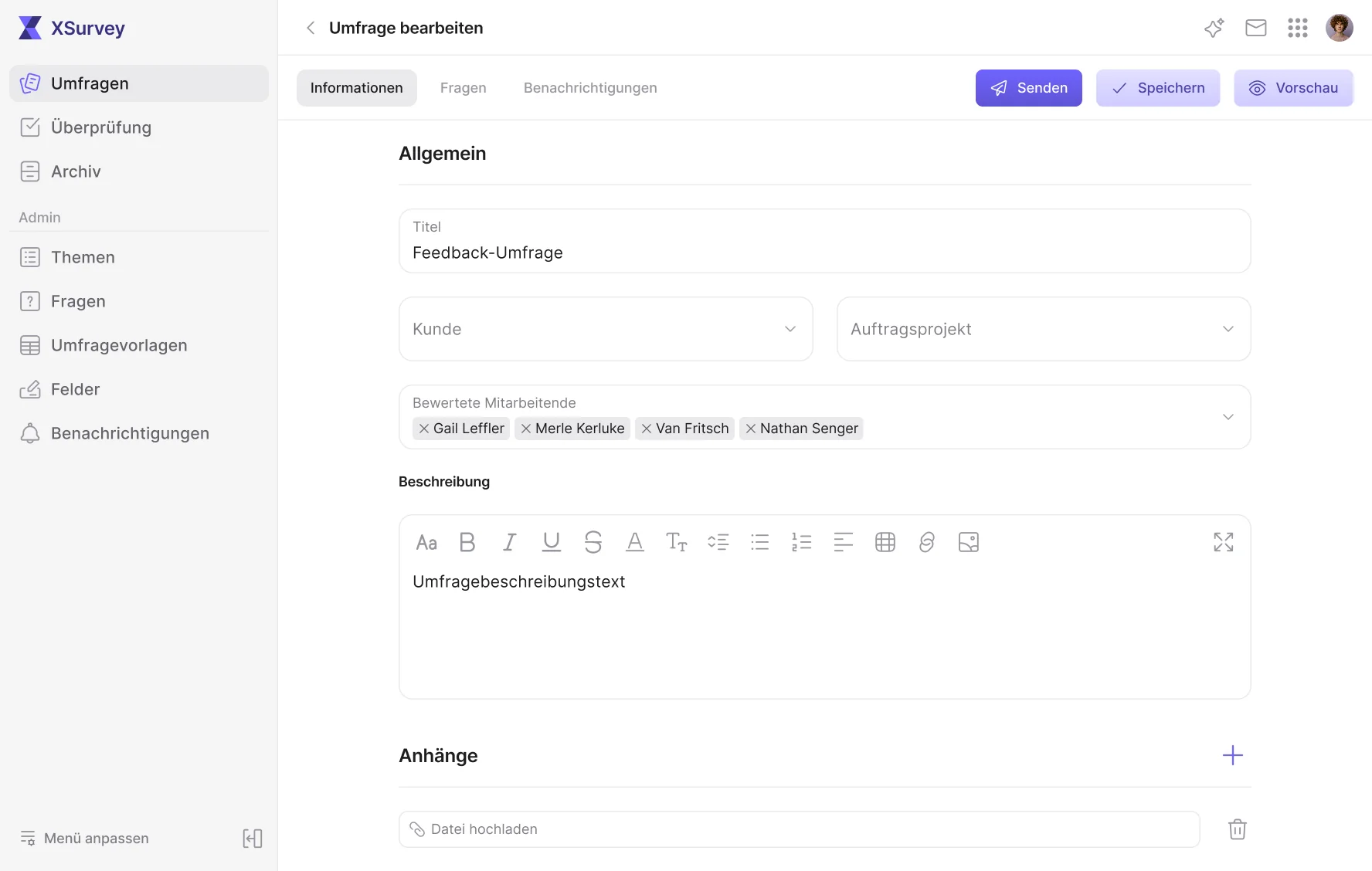Screen dimensions: 1372x871
Task: Insert a link in the description
Action: click(927, 542)
